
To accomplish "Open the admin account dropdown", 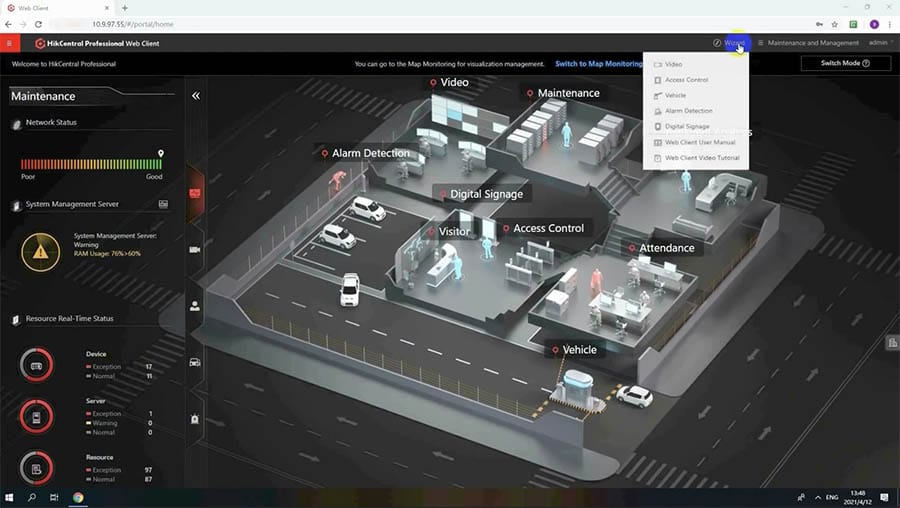I will click(x=880, y=43).
